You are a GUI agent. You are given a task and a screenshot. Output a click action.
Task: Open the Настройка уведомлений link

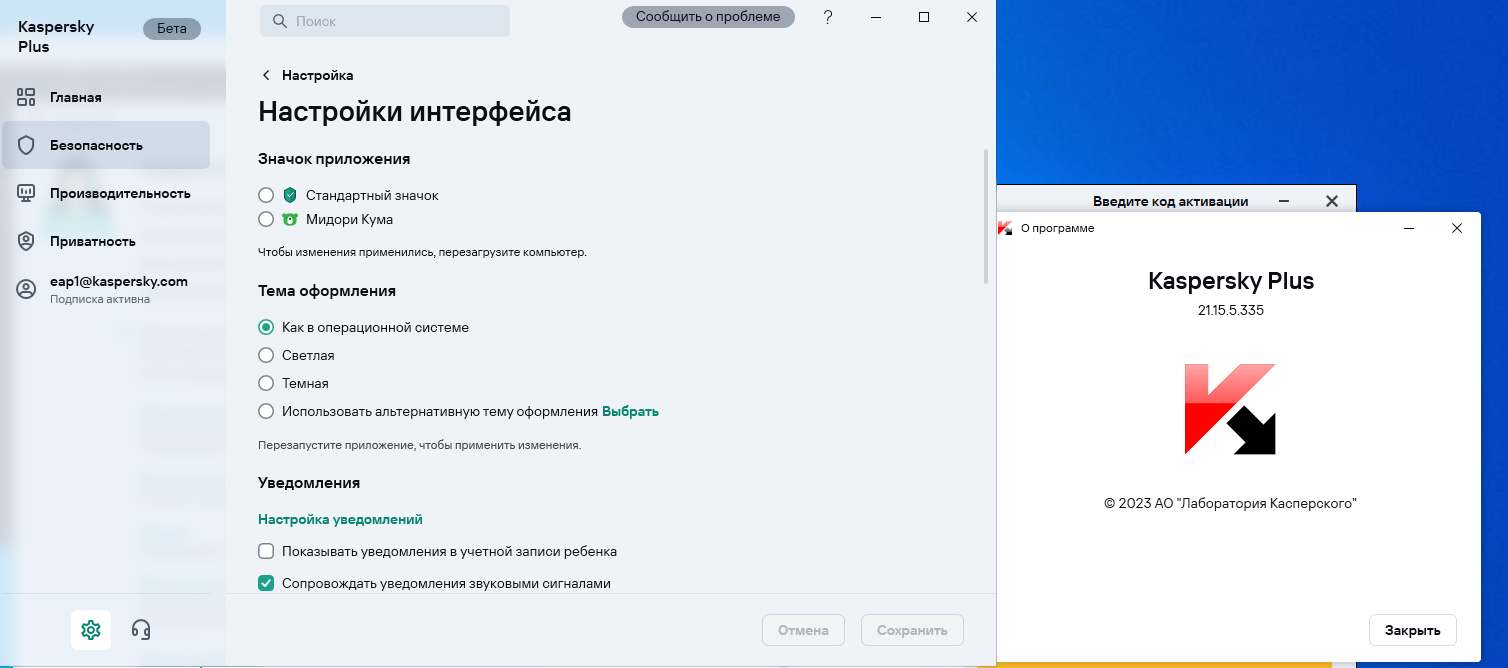pyautogui.click(x=340, y=519)
